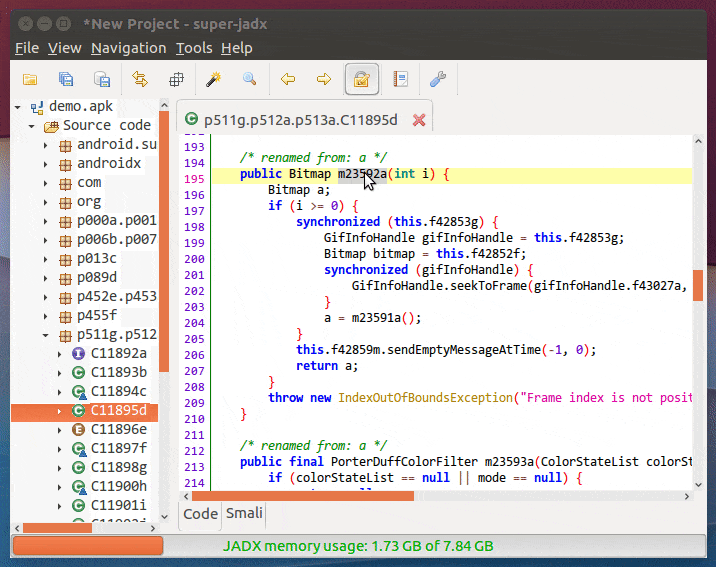The image size is (716, 567).
Task: Open the Help menu
Action: click(237, 48)
